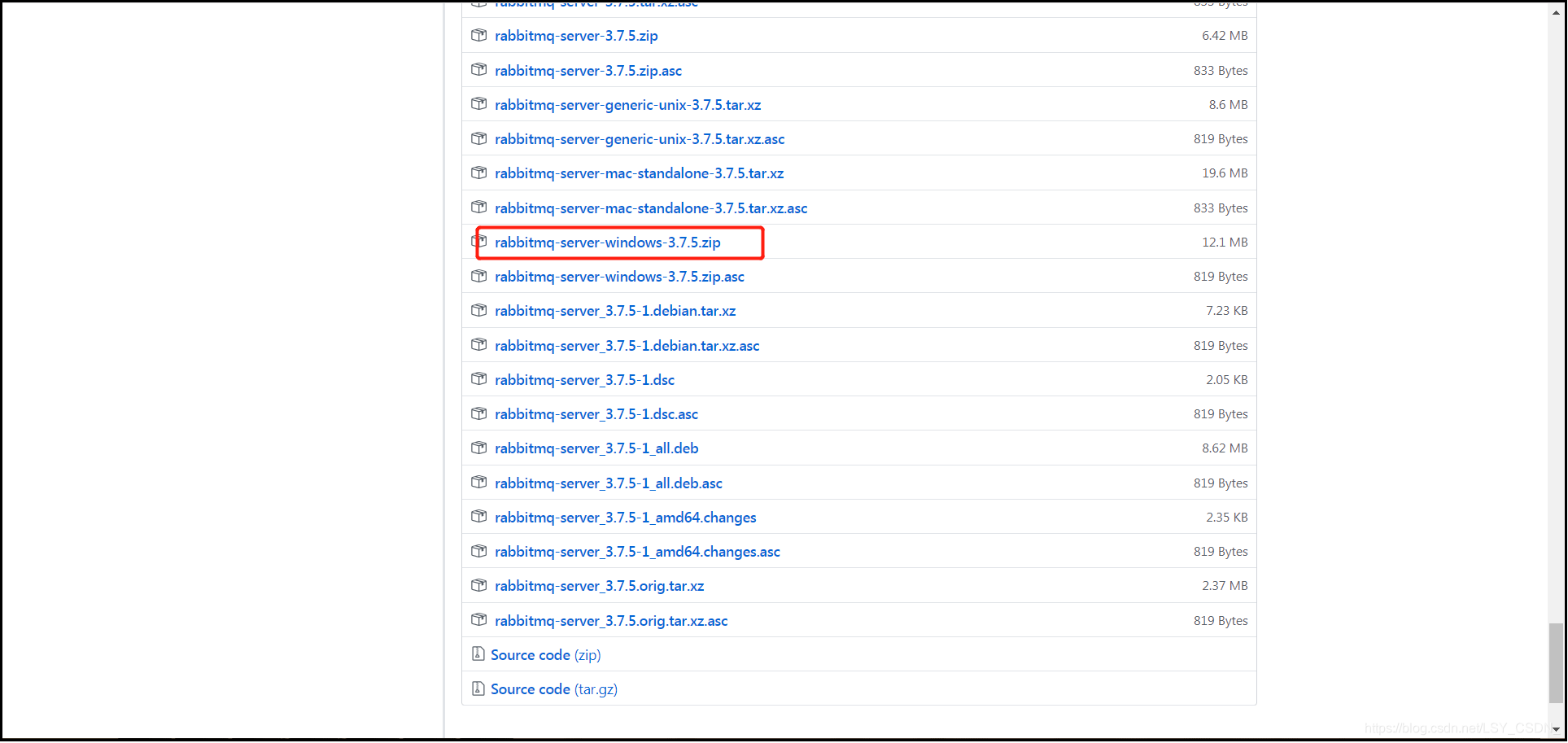Open rabbitmq-server_3.7.5-1.dsc.asc link
The height and width of the screenshot is (743, 1568).
pyautogui.click(x=596, y=414)
